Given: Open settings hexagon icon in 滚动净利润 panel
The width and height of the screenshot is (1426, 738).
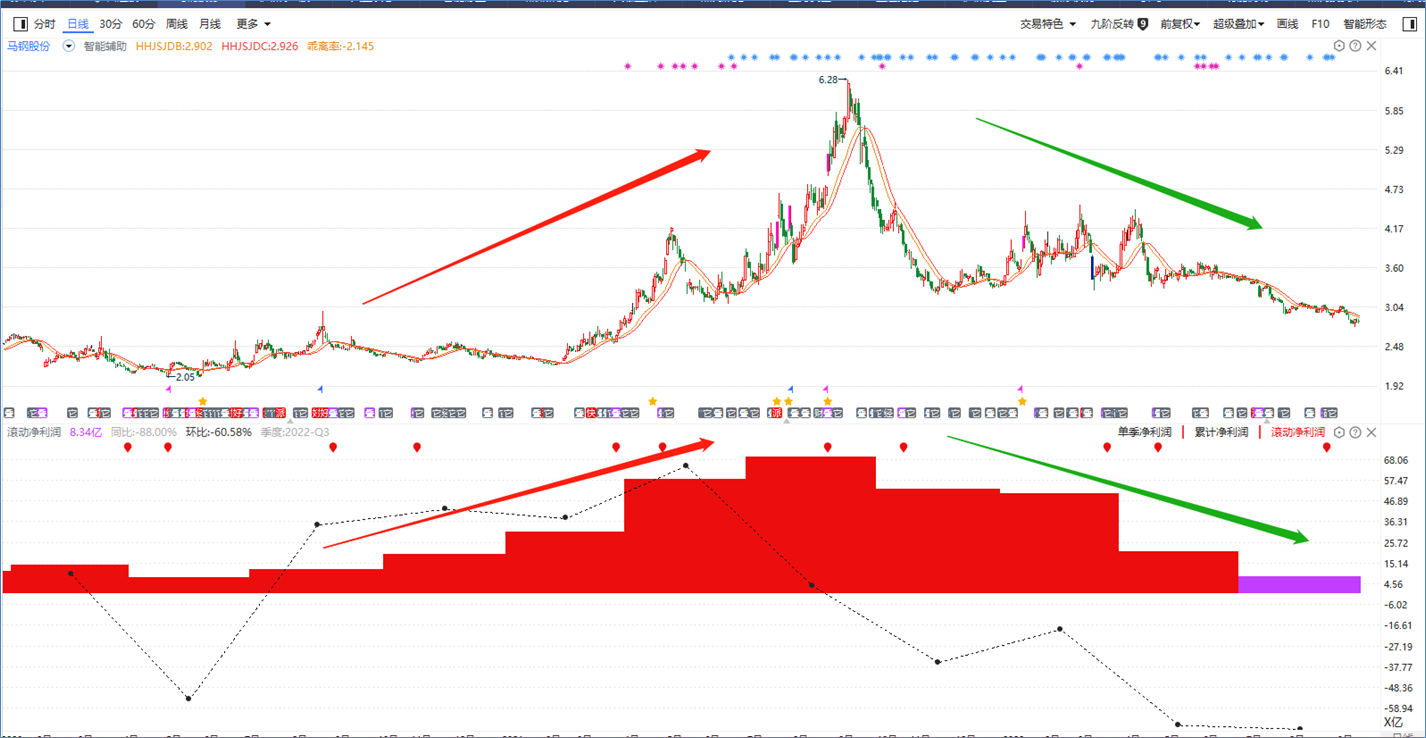Looking at the screenshot, I should [x=1340, y=433].
